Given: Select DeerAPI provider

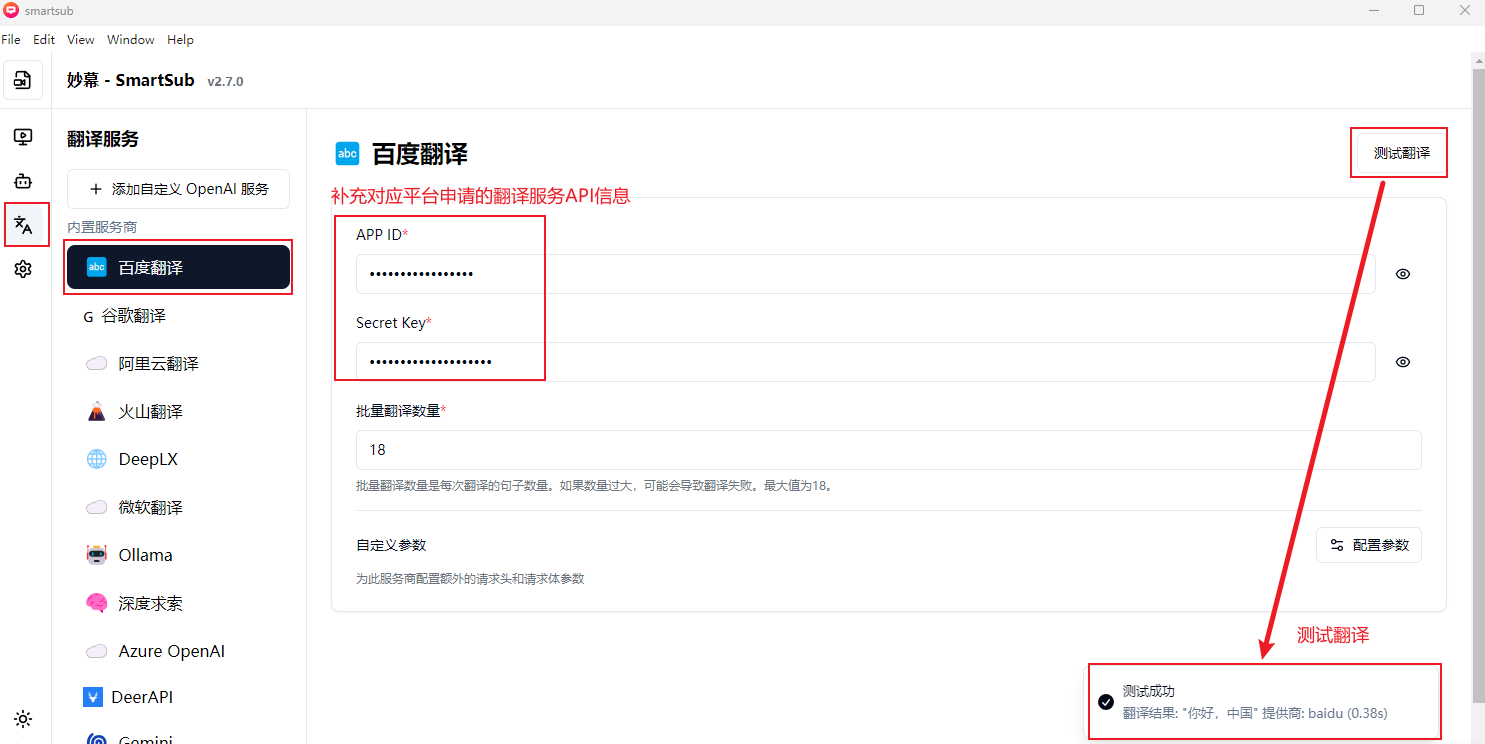Looking at the screenshot, I should coord(178,697).
